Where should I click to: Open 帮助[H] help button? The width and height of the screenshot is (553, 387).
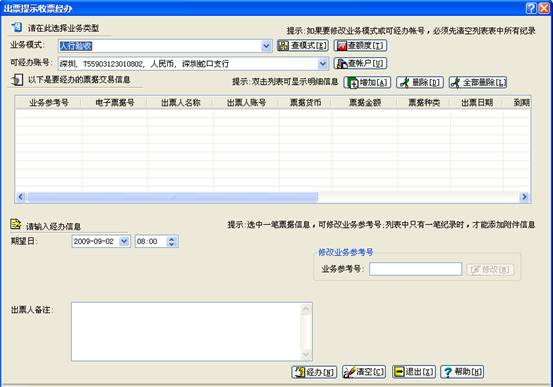click(462, 372)
